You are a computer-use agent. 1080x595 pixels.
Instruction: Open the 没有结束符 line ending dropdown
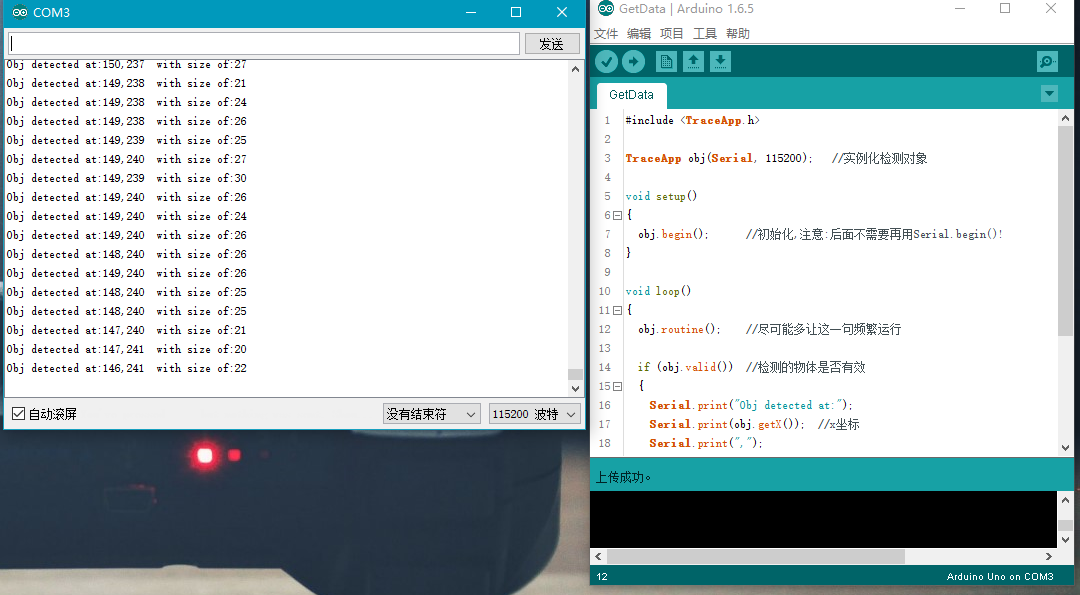[432, 414]
